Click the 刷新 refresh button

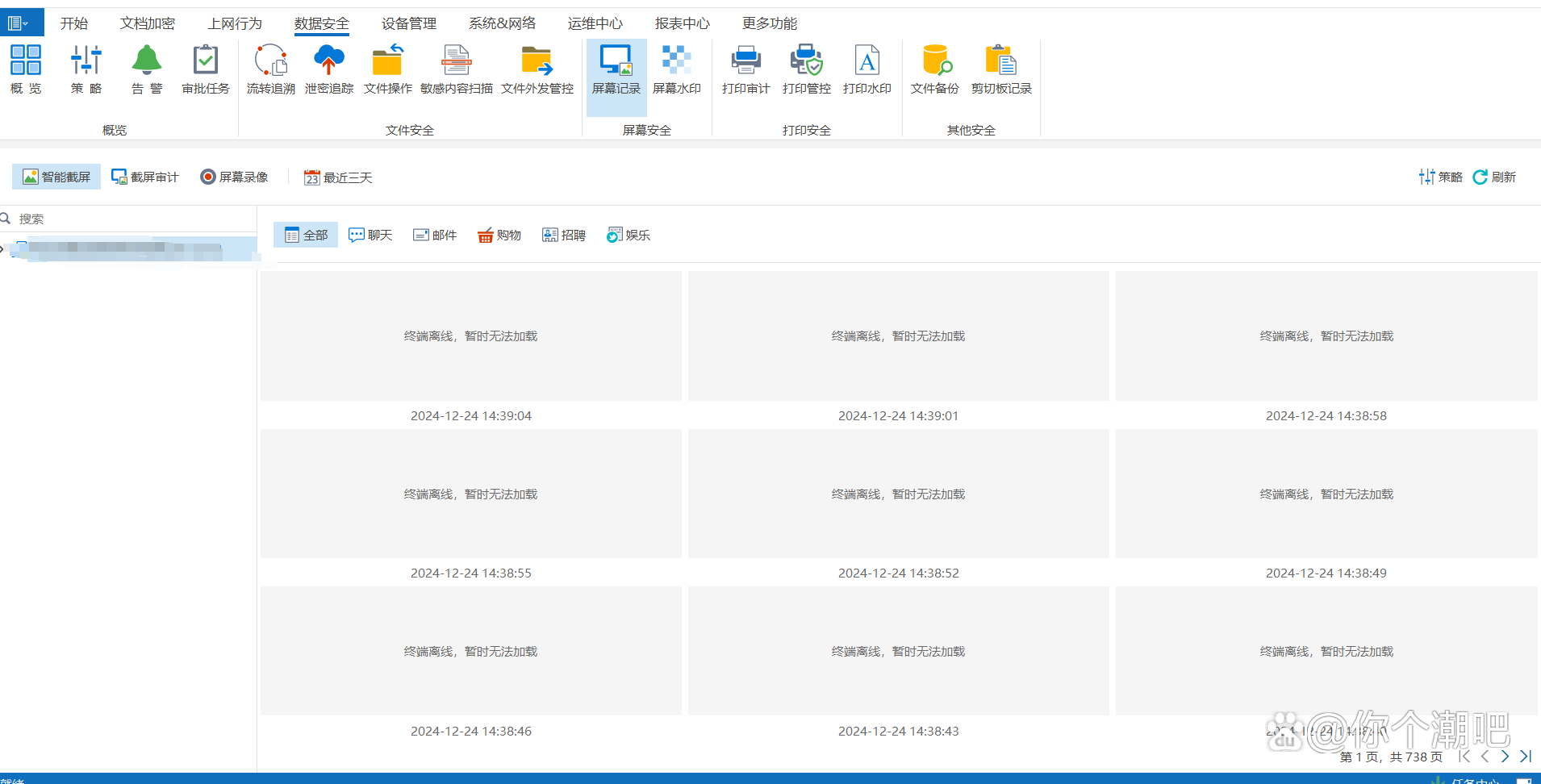coord(1494,177)
